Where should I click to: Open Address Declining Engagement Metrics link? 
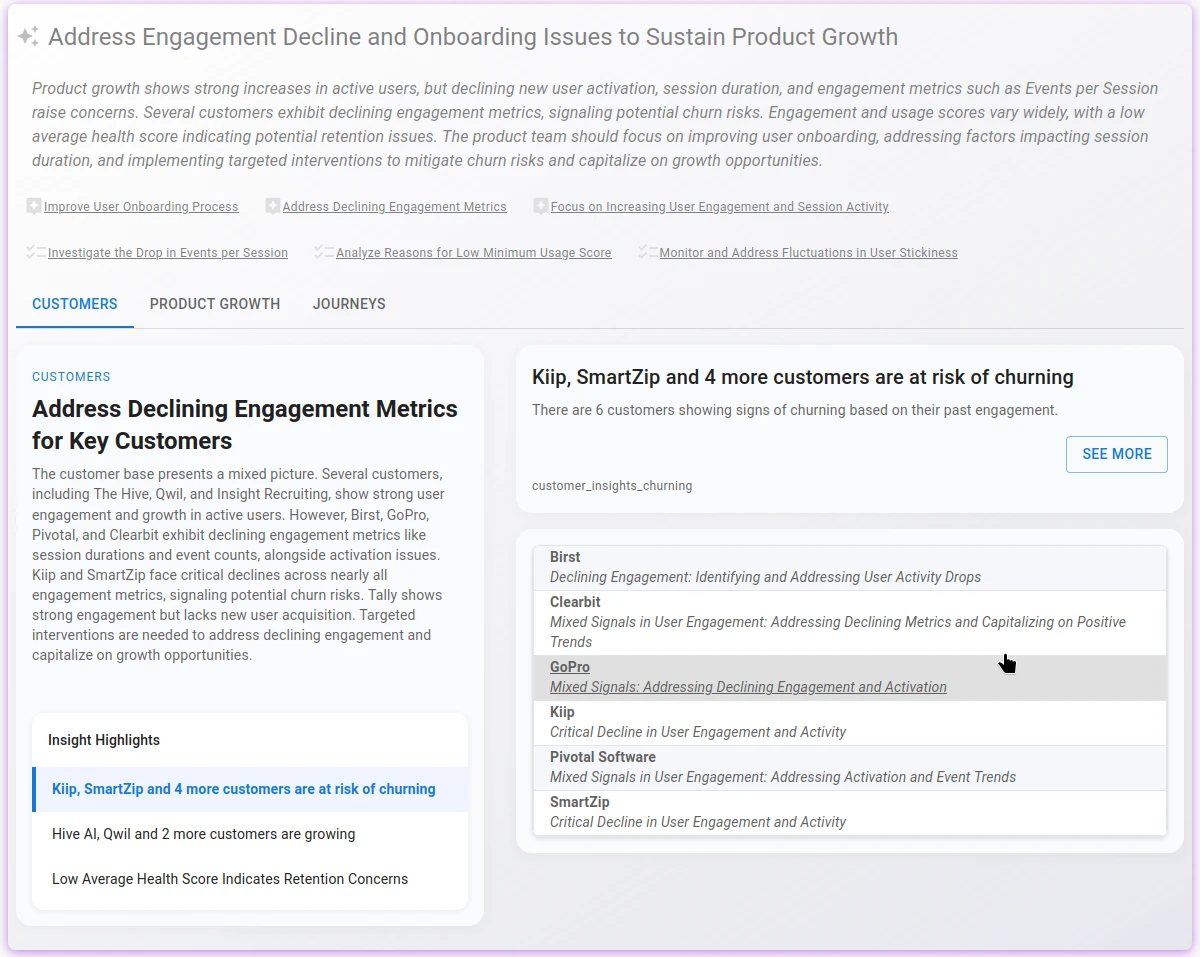[394, 207]
